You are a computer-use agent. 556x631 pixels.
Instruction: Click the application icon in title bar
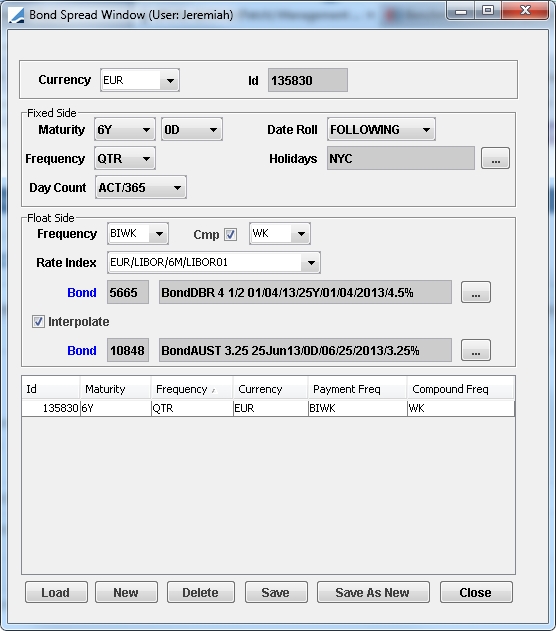(x=16, y=15)
